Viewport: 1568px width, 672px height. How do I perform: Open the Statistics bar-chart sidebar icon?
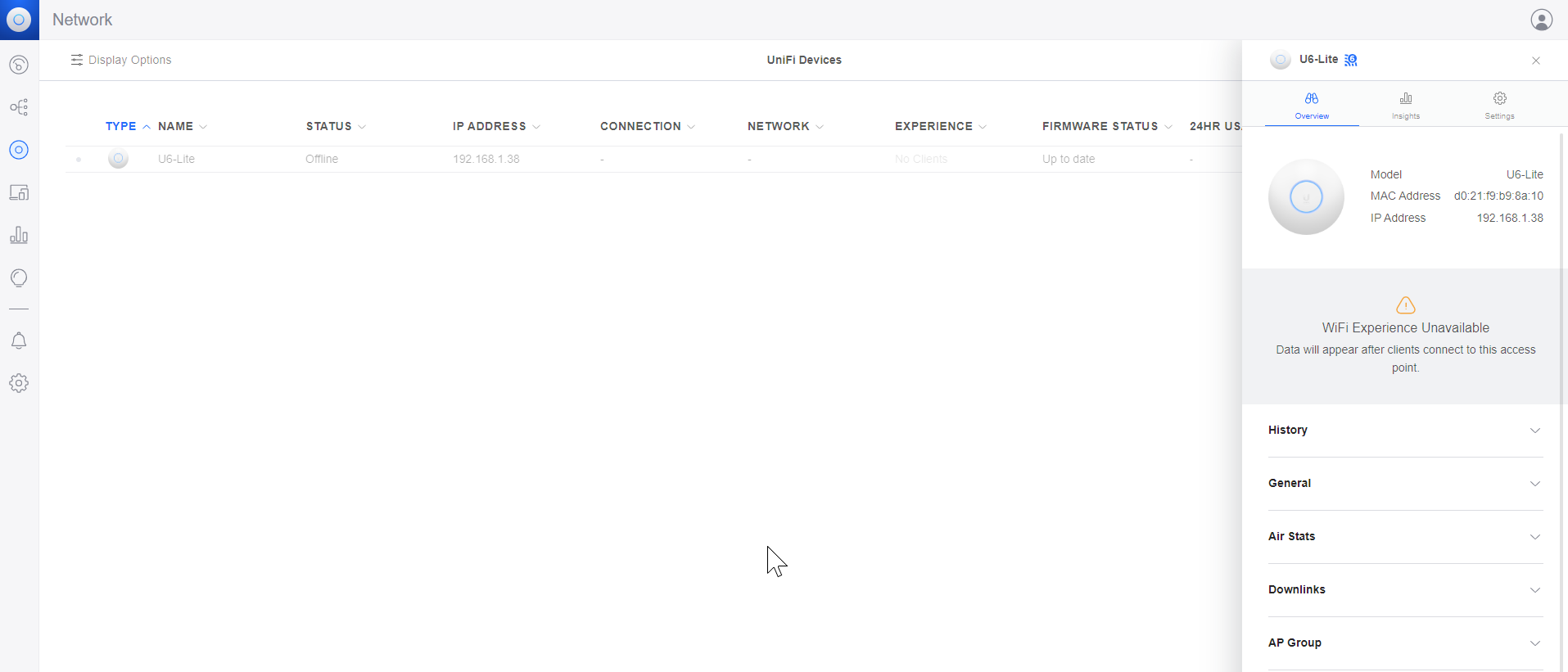tap(19, 235)
